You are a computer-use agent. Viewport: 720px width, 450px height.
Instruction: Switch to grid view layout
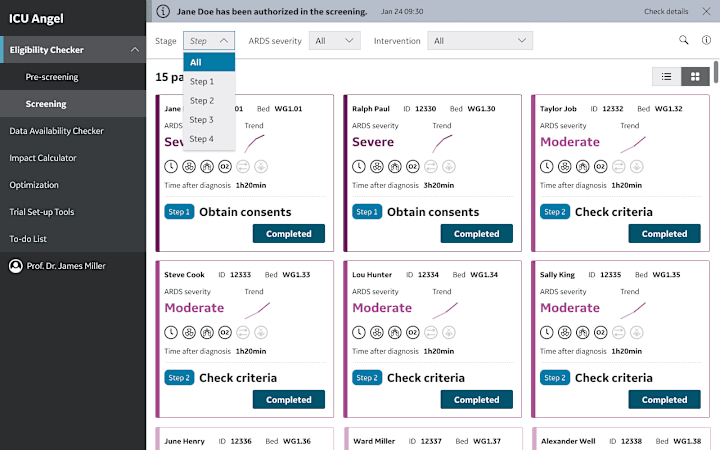coord(695,77)
